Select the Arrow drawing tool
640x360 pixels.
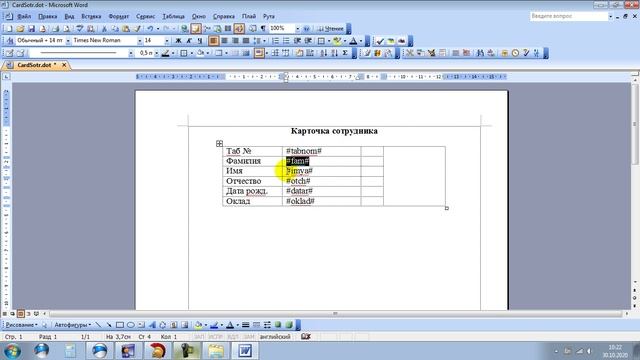109,325
